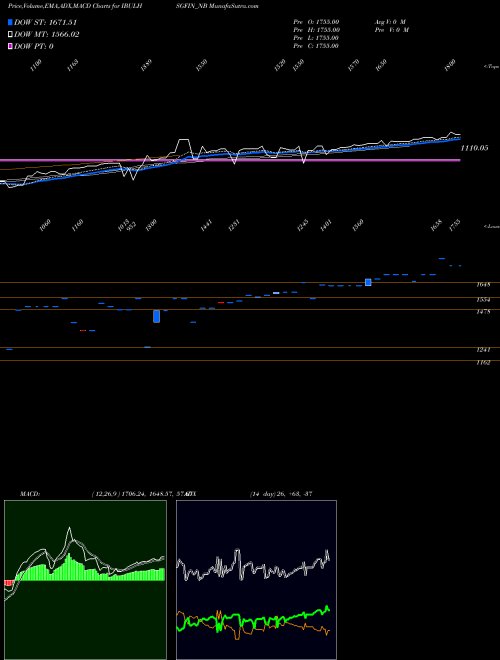
Task: Click the 'DOW ST: 1671.51' label
Action: [x=45, y=23]
